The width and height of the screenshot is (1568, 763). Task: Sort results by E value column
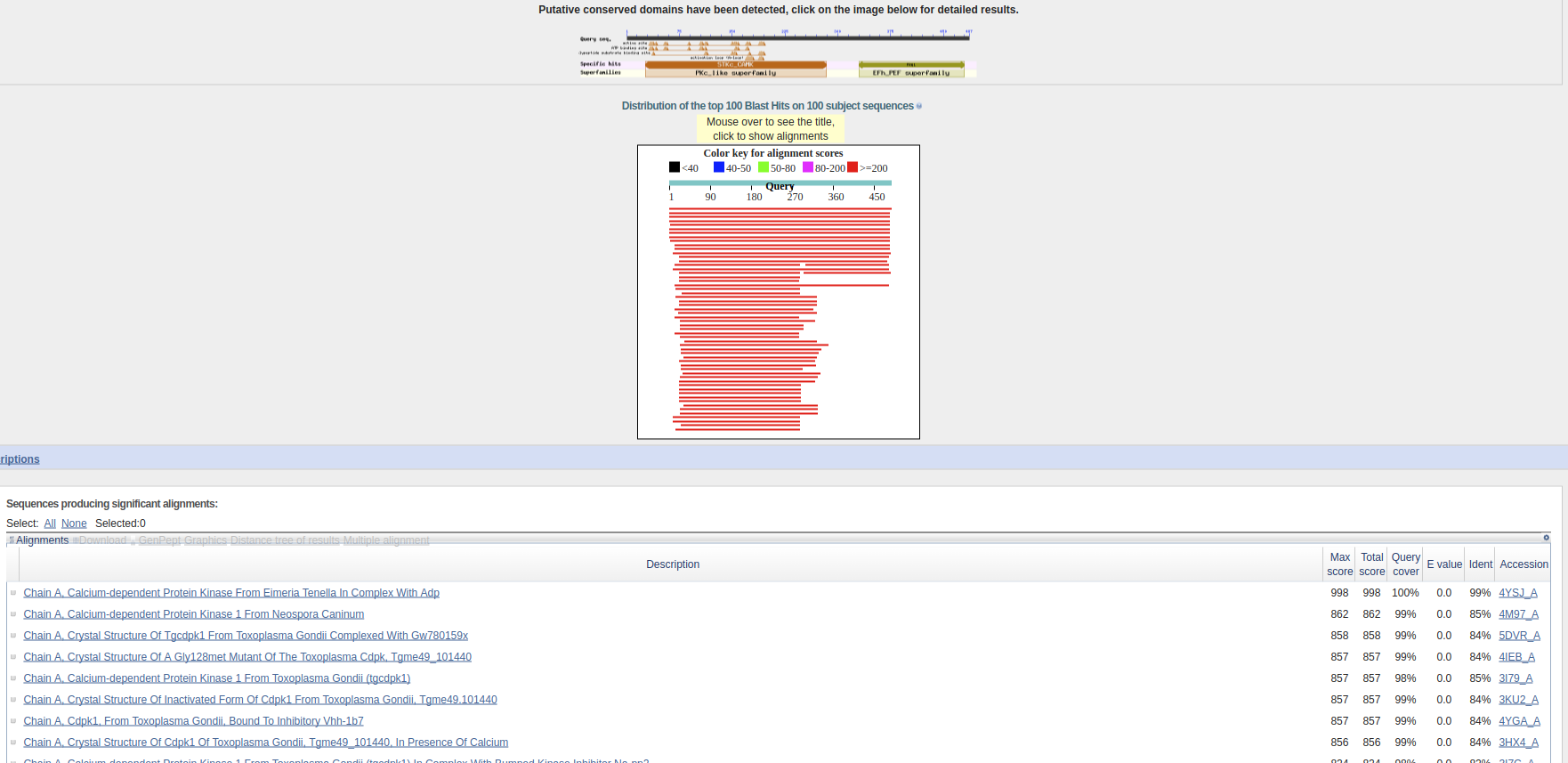[1444, 564]
